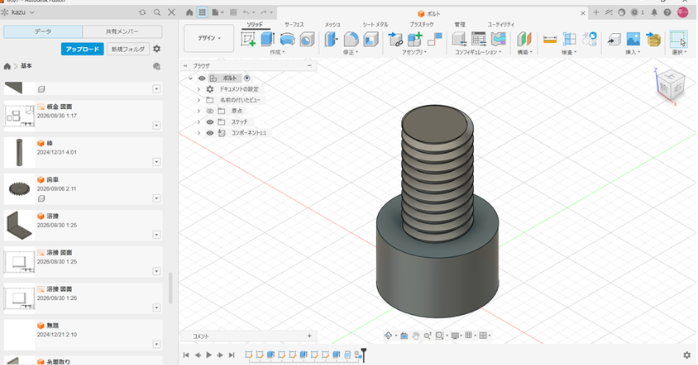Click the Interference inspect icon

(569, 39)
